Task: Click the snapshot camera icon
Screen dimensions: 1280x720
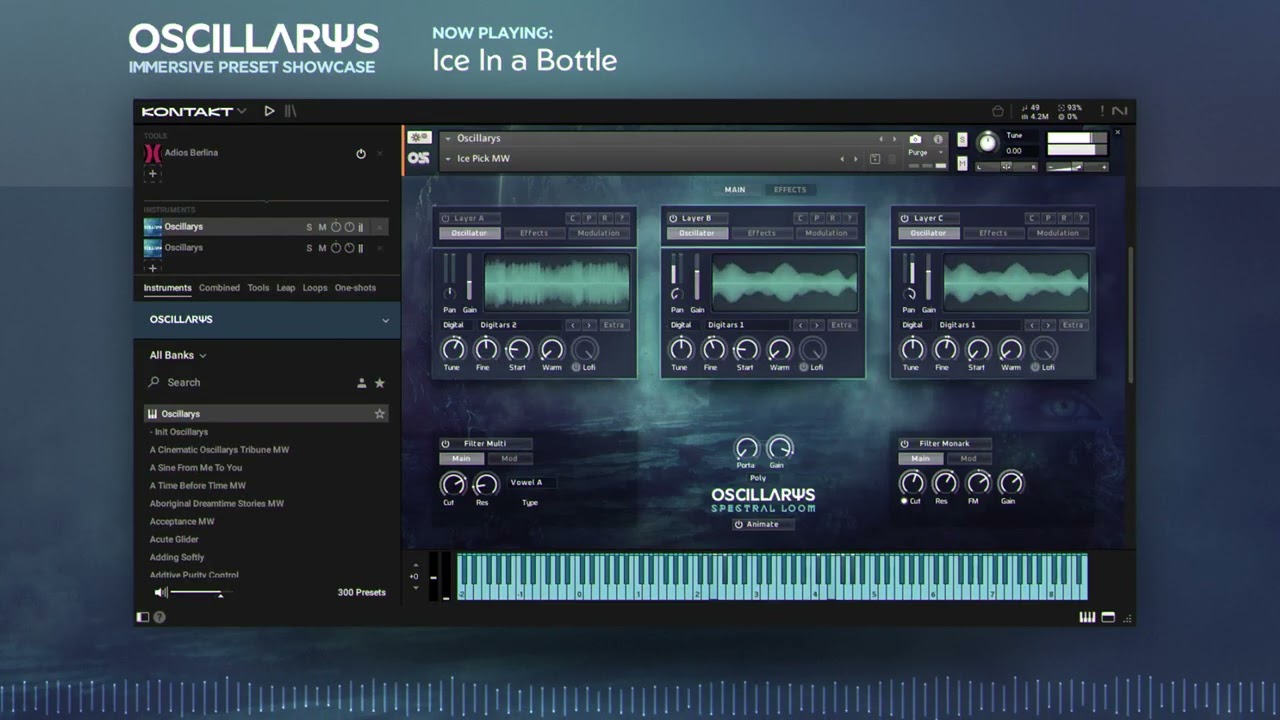Action: coord(915,139)
